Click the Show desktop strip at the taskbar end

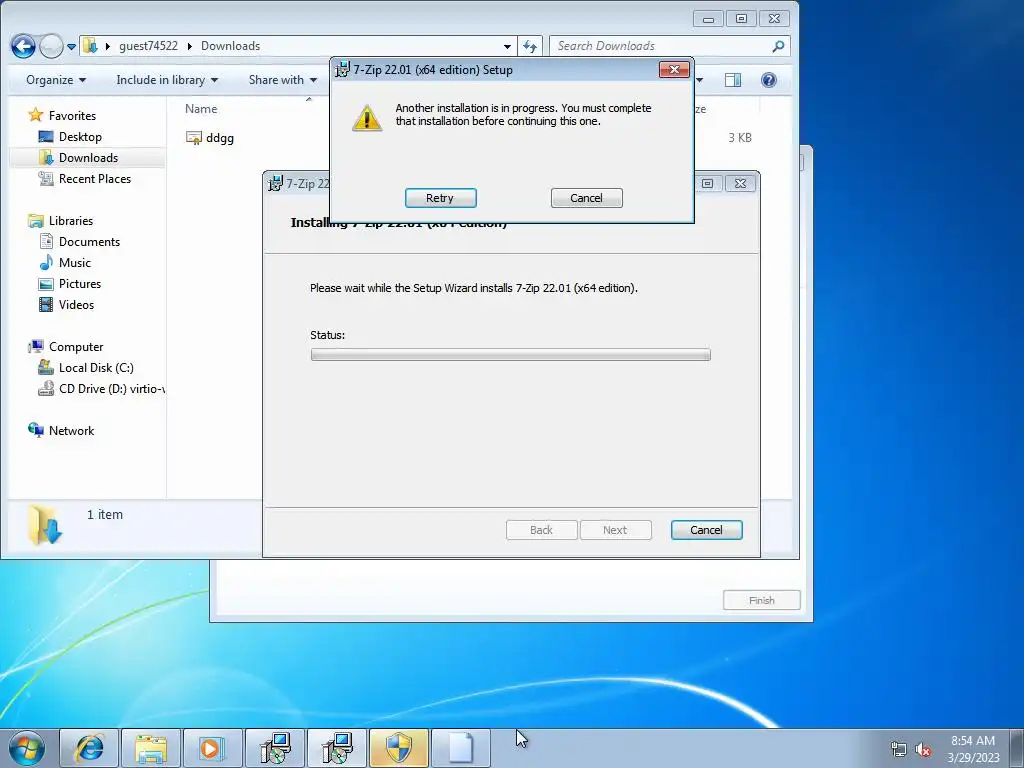1017,748
